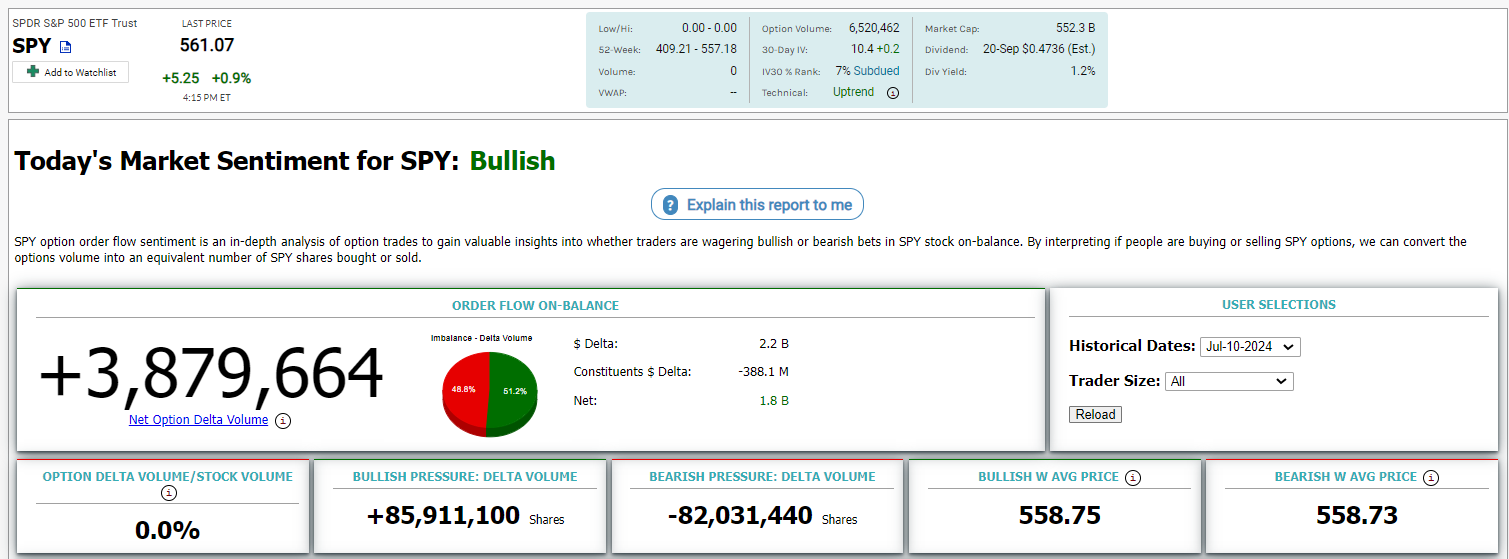The height and width of the screenshot is (559, 1509).
Task: Click the green 51.2% pie slice
Action: click(512, 390)
